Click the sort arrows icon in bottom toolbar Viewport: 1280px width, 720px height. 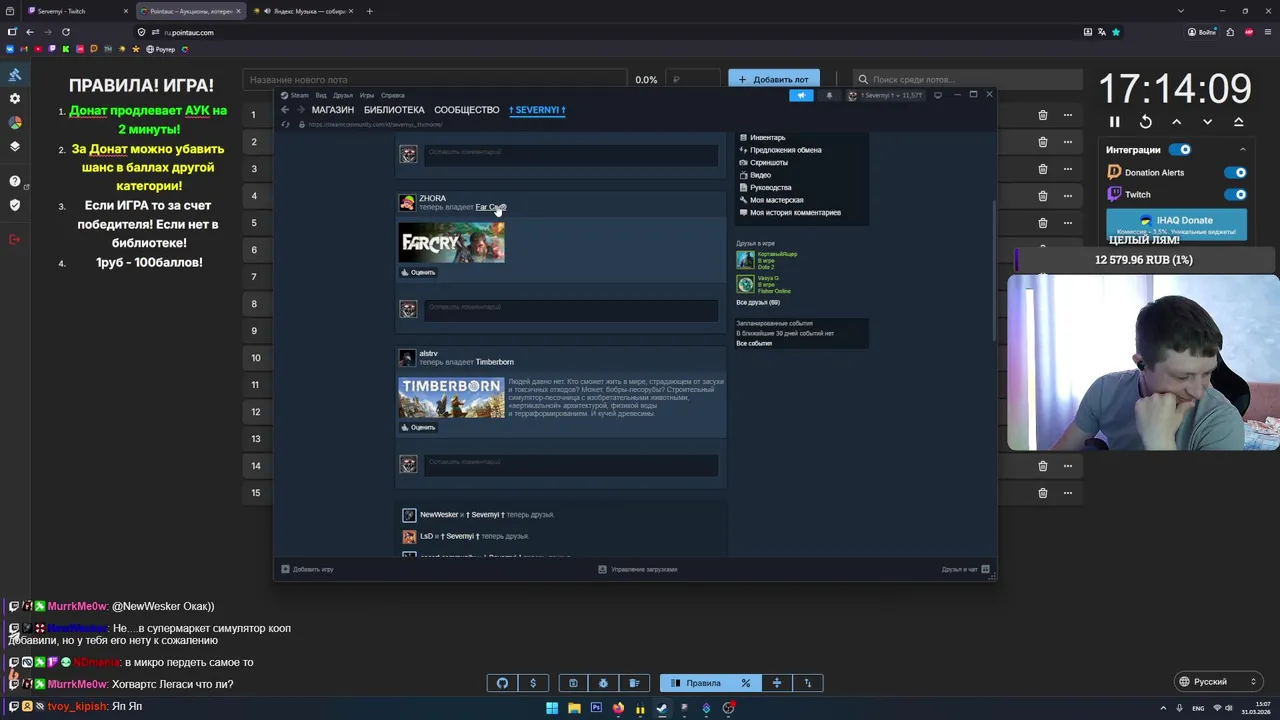pyautogui.click(x=808, y=683)
